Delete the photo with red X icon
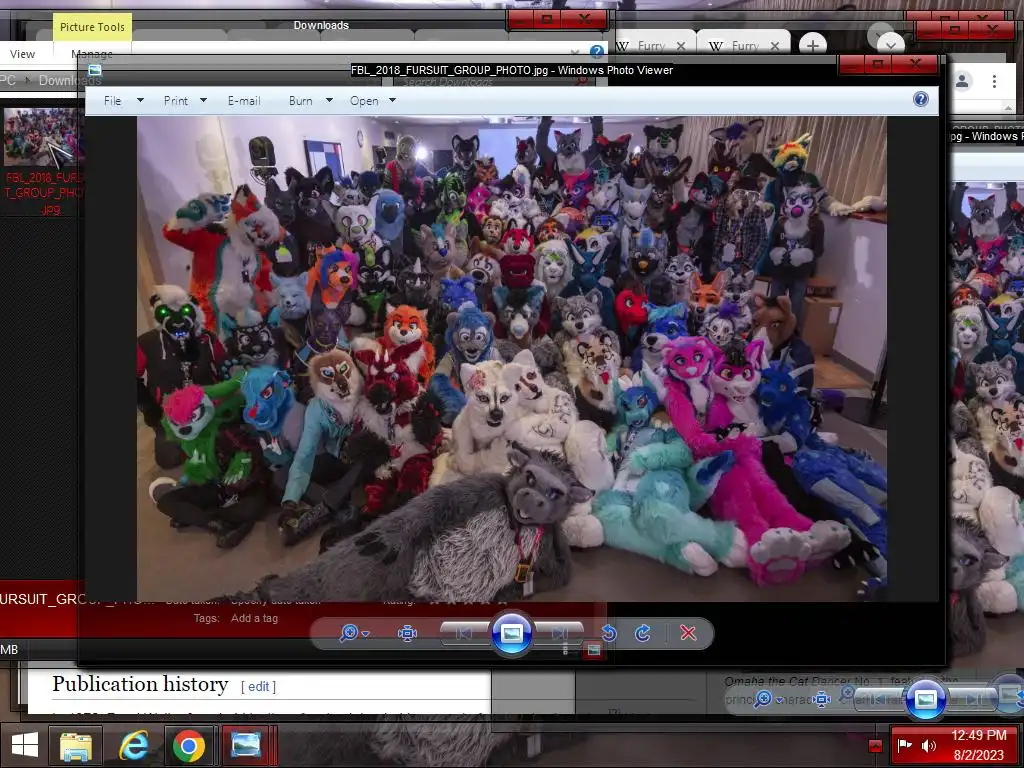The height and width of the screenshot is (768, 1024). click(688, 633)
